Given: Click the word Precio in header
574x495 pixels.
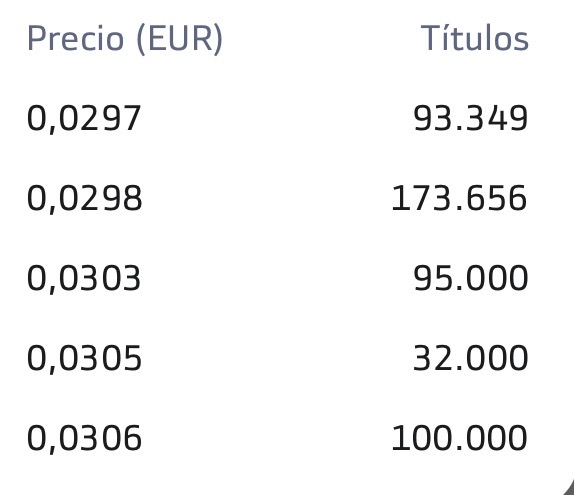Looking at the screenshot, I should coord(75,38).
